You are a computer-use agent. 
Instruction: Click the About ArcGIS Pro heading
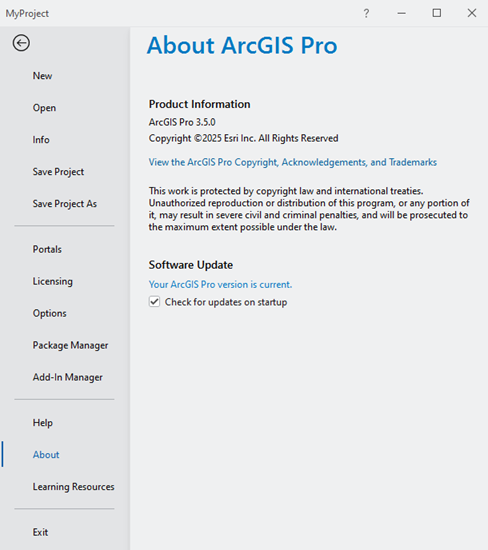(x=242, y=46)
